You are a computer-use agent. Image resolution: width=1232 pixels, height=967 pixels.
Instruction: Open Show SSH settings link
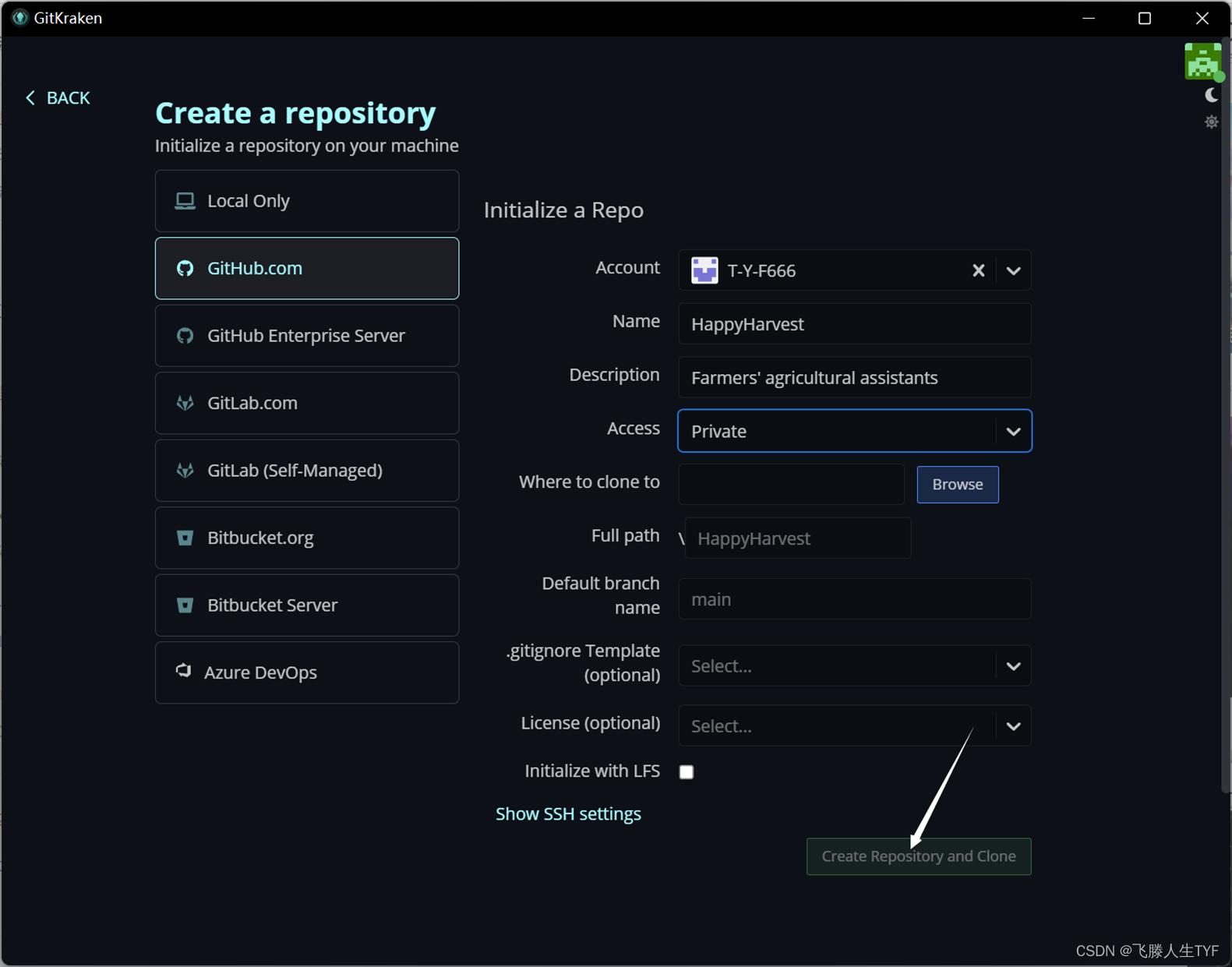tap(568, 813)
